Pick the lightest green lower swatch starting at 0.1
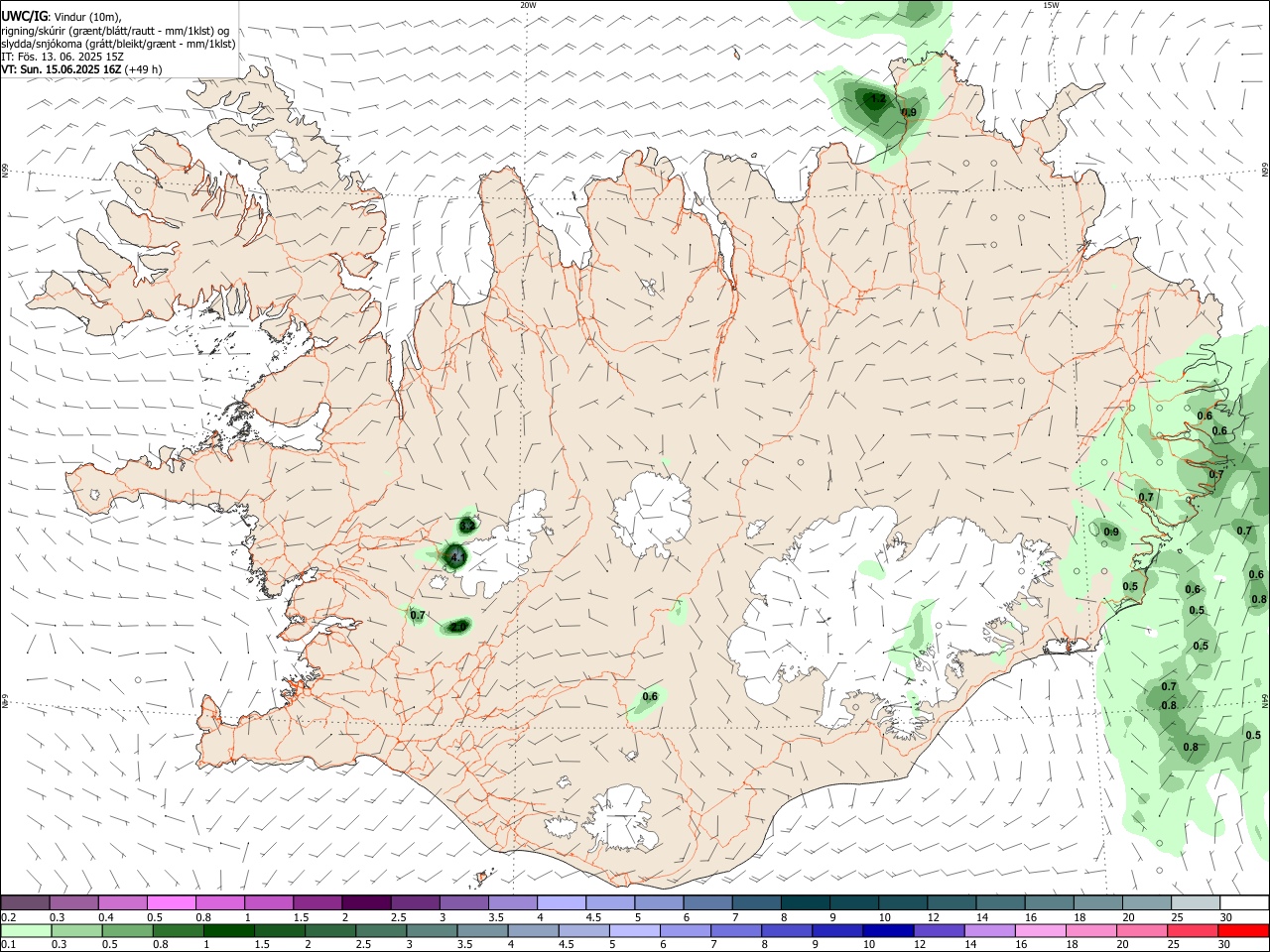1270x952 pixels. tap(26, 930)
